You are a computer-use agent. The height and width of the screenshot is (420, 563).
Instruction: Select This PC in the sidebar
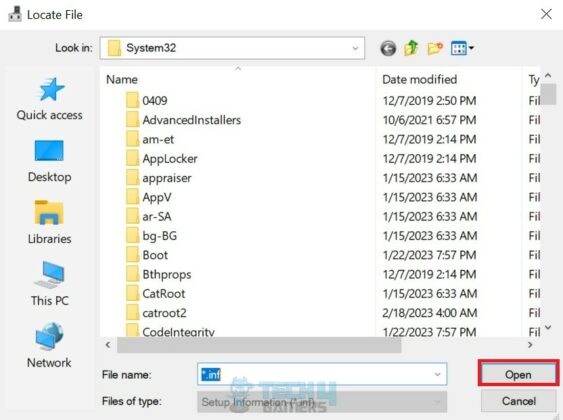click(50, 284)
